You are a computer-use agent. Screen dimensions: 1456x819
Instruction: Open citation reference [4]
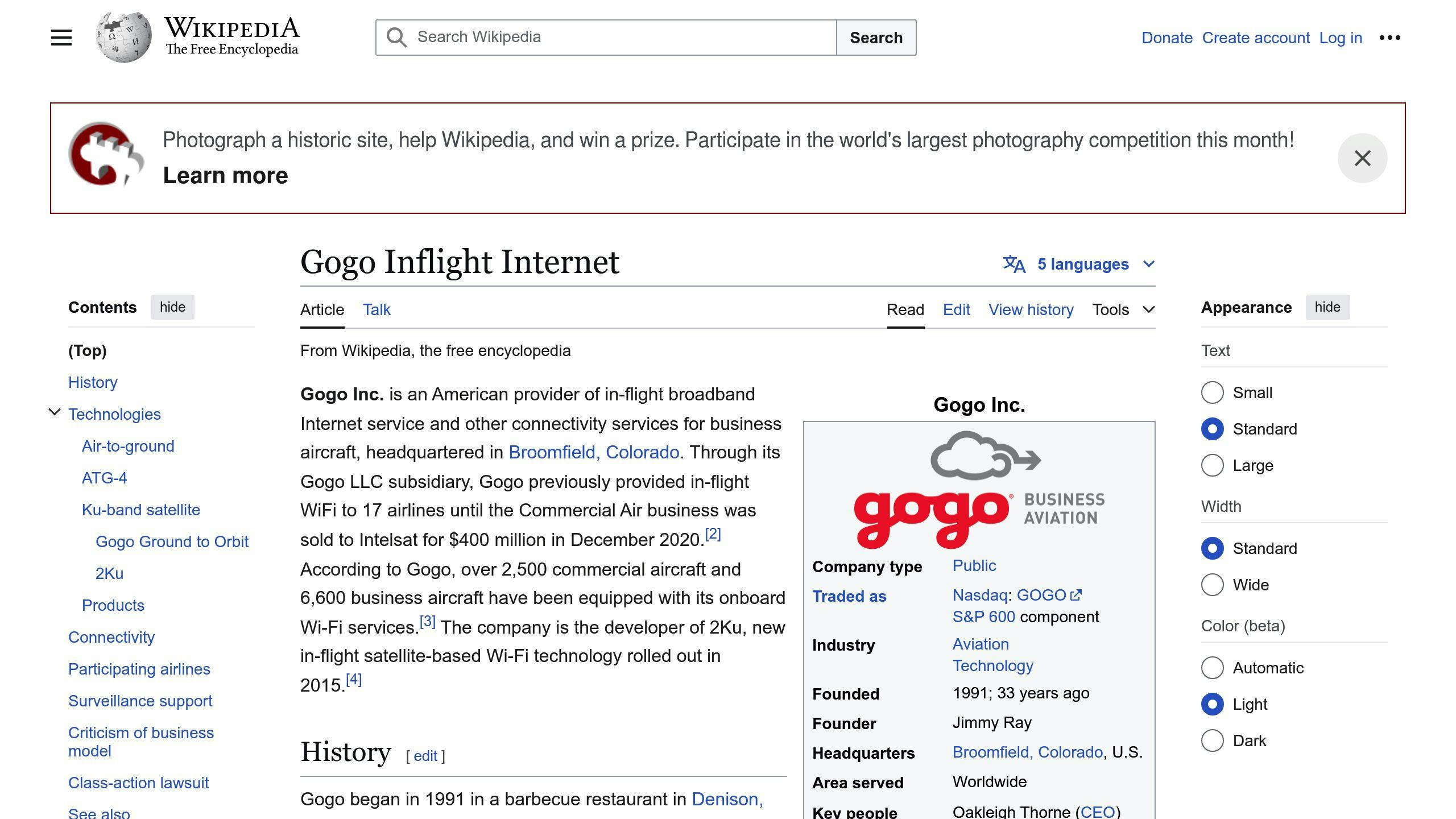(x=354, y=680)
